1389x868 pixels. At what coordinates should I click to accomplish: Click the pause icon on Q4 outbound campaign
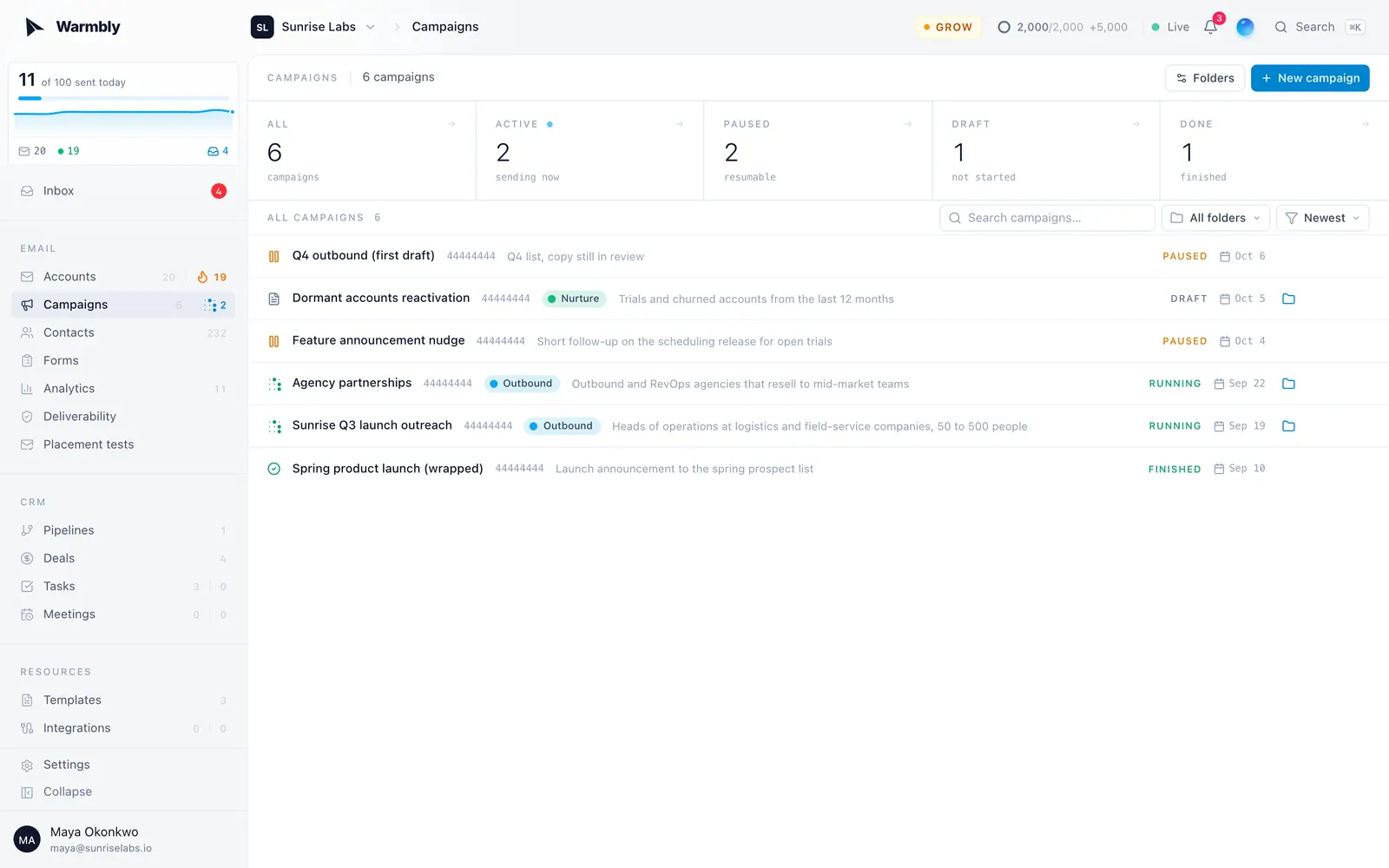pyautogui.click(x=273, y=256)
